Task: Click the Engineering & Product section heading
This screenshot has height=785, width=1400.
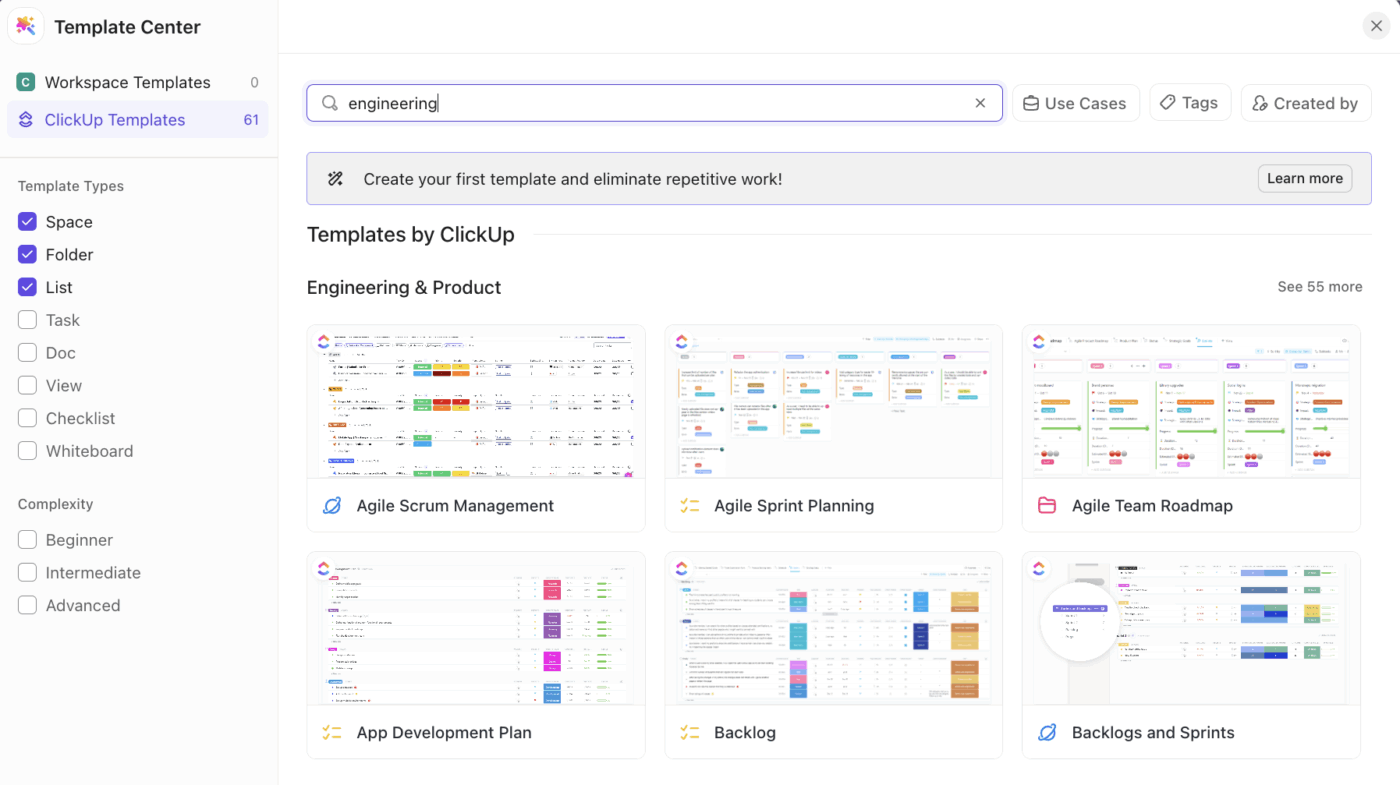Action: point(404,287)
